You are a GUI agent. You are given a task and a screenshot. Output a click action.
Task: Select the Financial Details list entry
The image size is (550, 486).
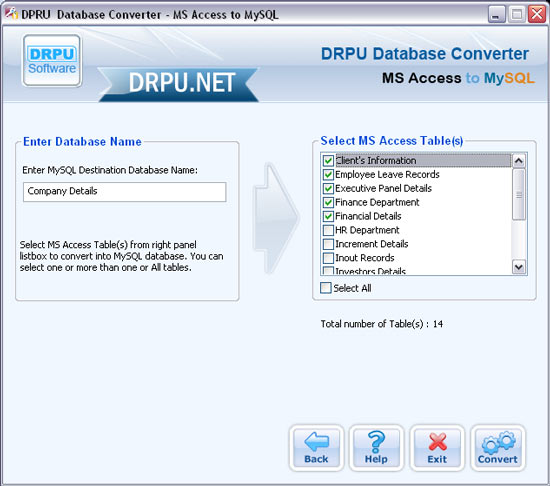coord(368,216)
